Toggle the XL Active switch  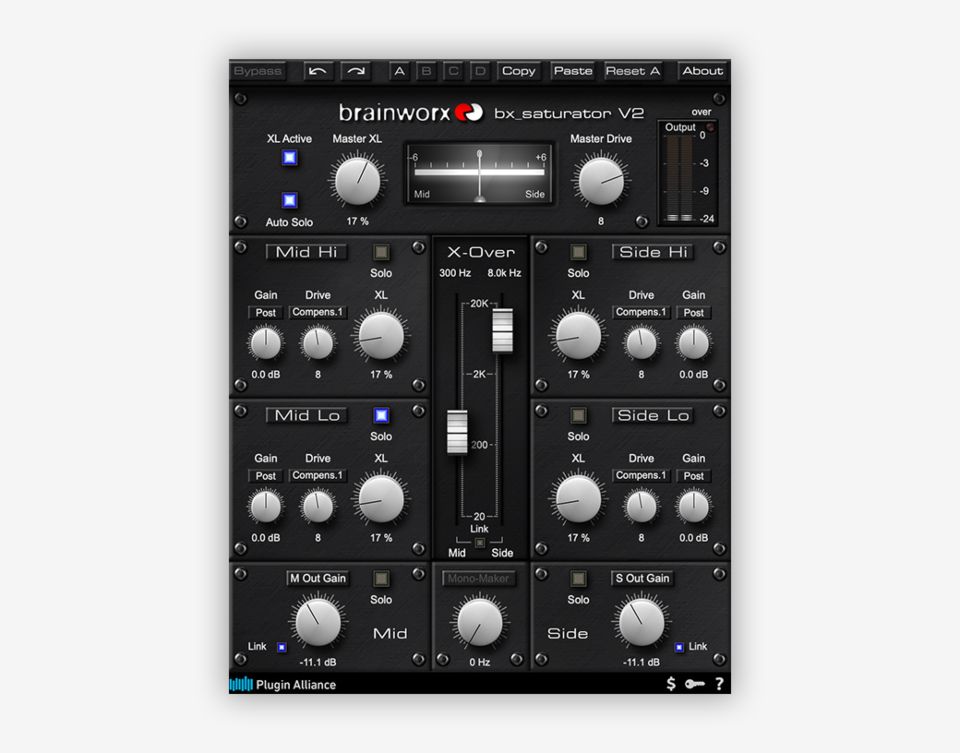pyautogui.click(x=289, y=158)
